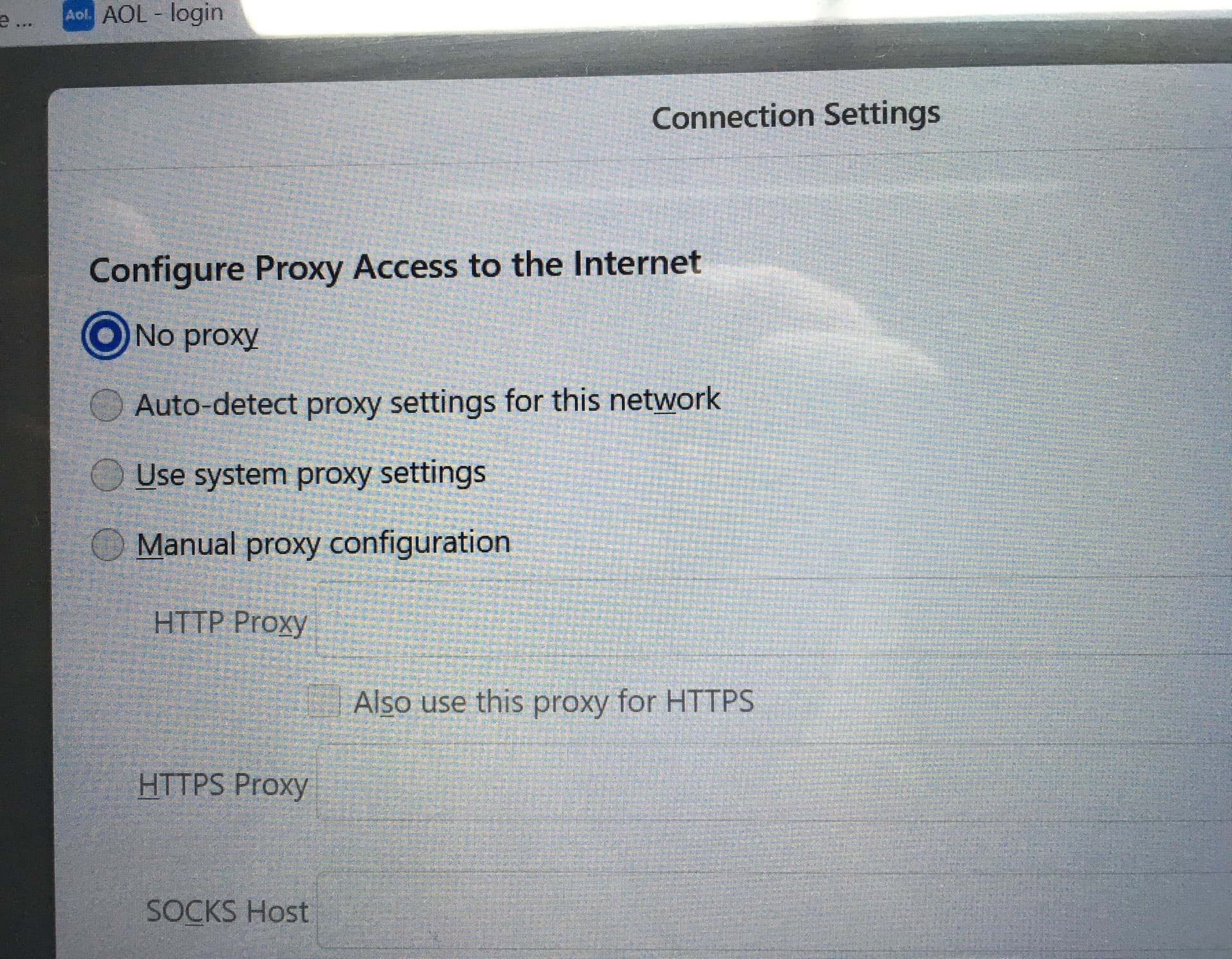
Task: Click the Connection Settings dialog title
Action: click(x=796, y=115)
